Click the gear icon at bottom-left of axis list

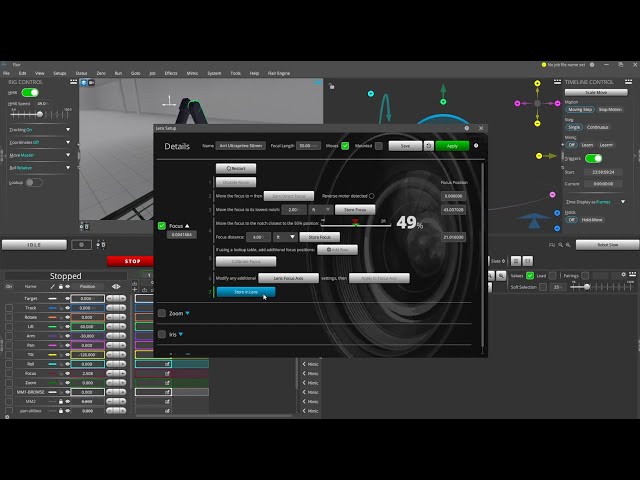7,417
